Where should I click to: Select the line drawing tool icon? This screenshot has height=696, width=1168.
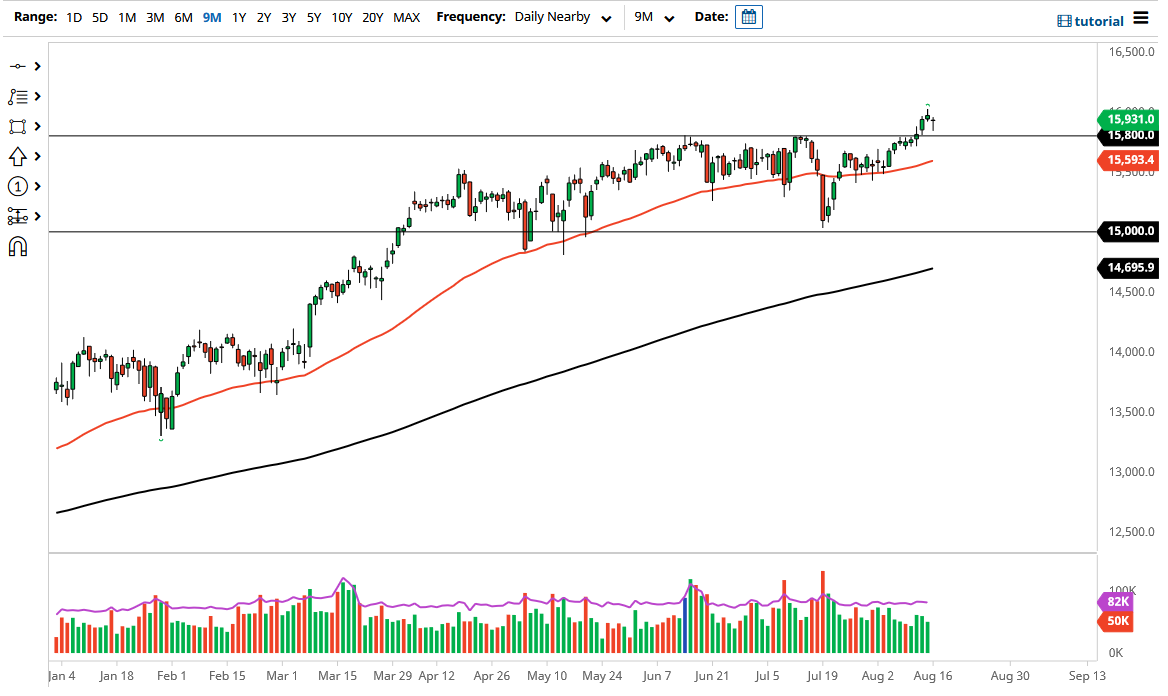point(17,66)
